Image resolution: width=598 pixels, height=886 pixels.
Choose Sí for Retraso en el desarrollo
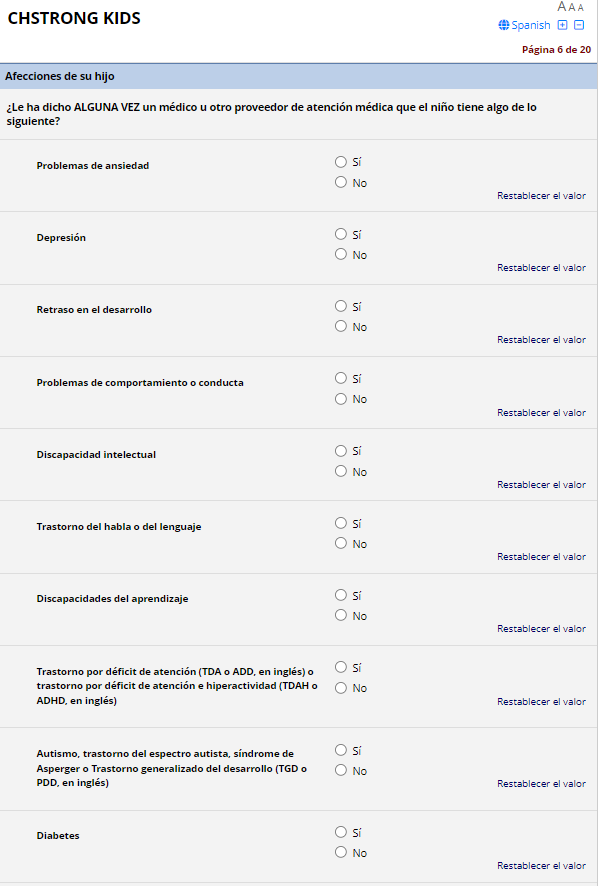tap(340, 306)
